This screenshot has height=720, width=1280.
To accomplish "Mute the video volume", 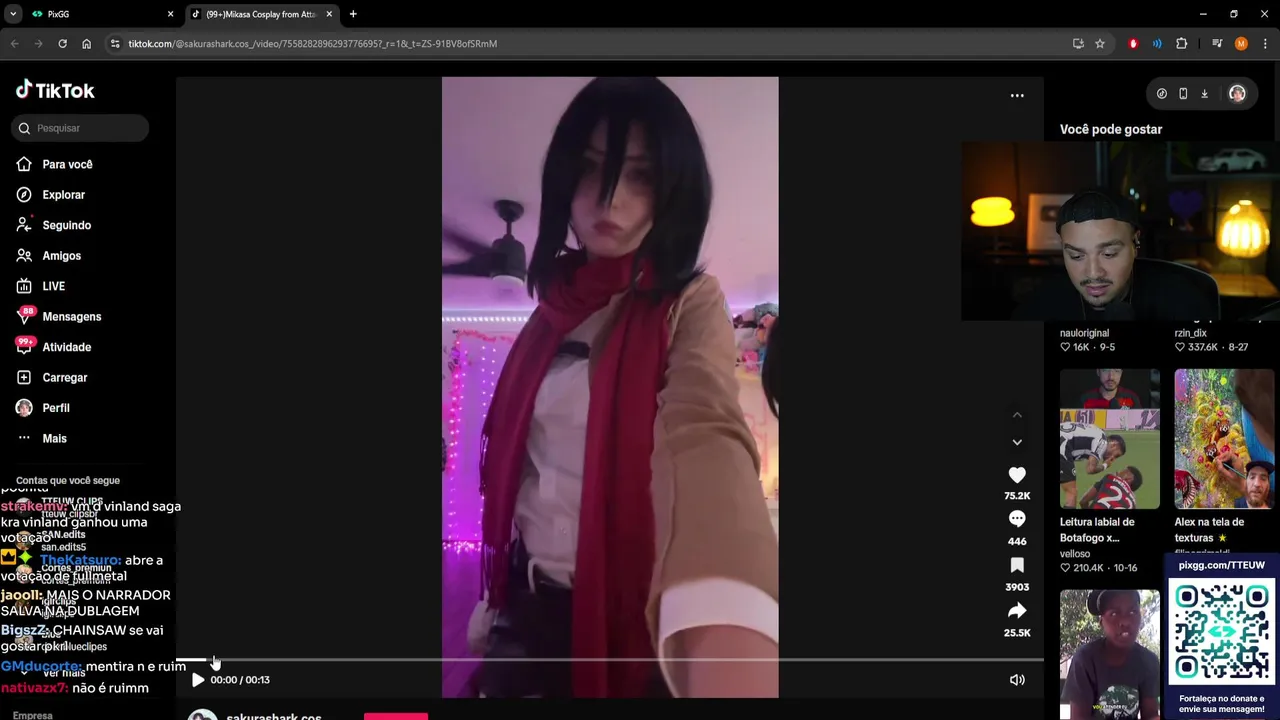I will point(1017,680).
